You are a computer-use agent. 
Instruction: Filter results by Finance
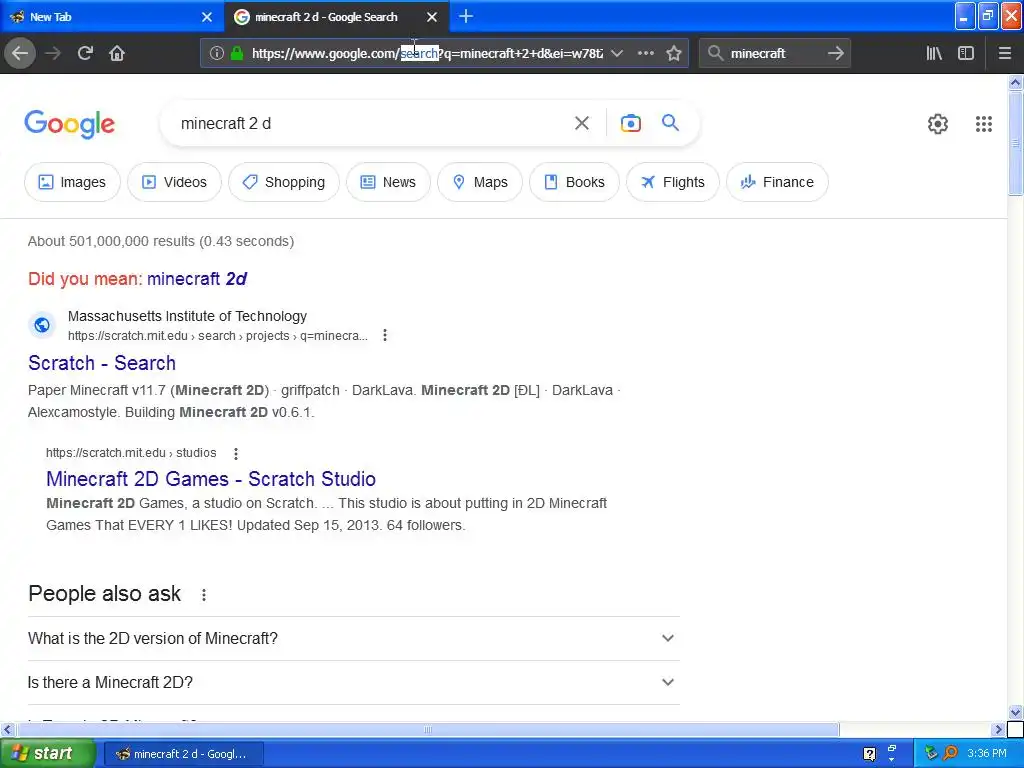point(777,182)
